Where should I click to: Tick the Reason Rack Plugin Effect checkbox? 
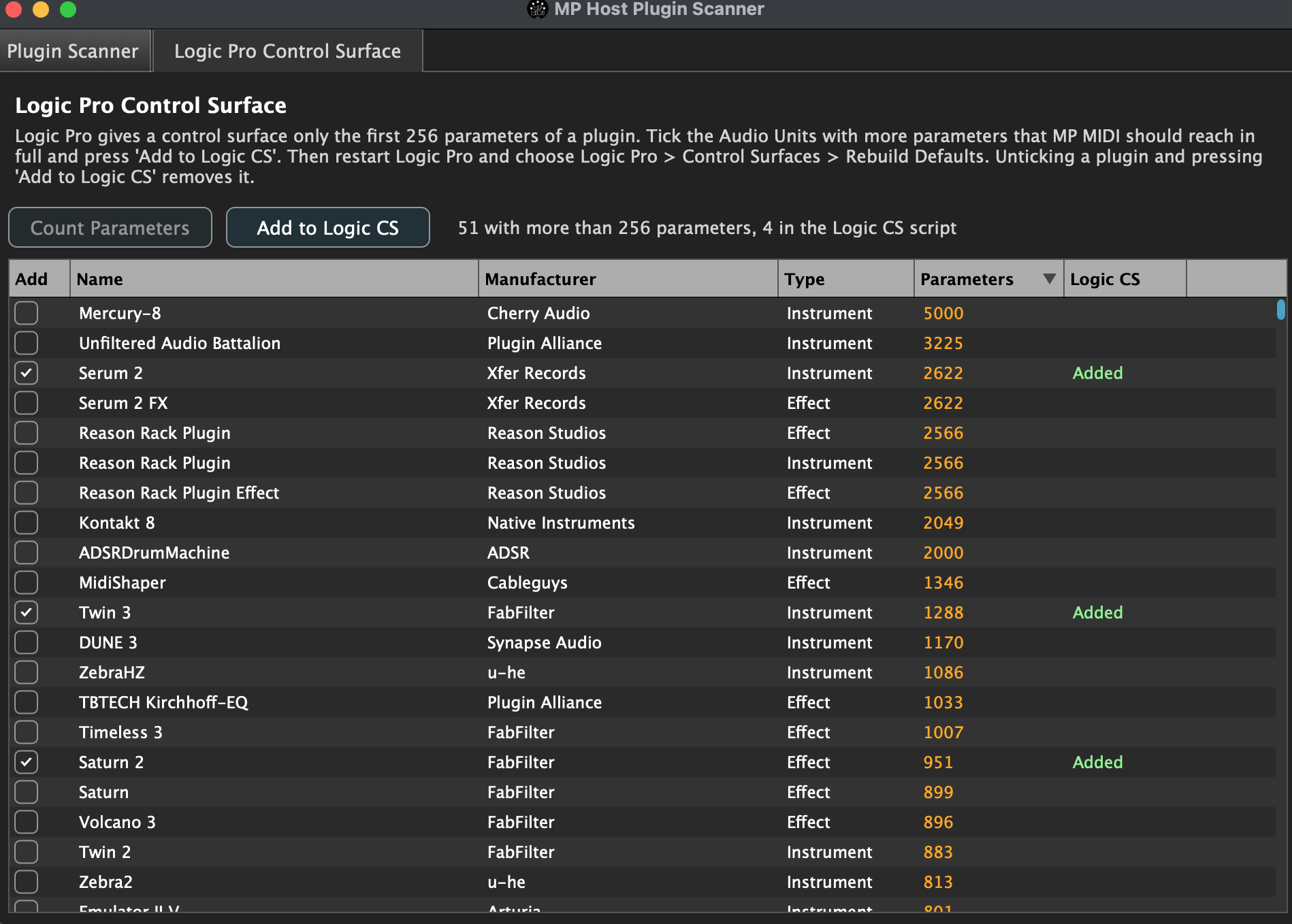point(27,493)
